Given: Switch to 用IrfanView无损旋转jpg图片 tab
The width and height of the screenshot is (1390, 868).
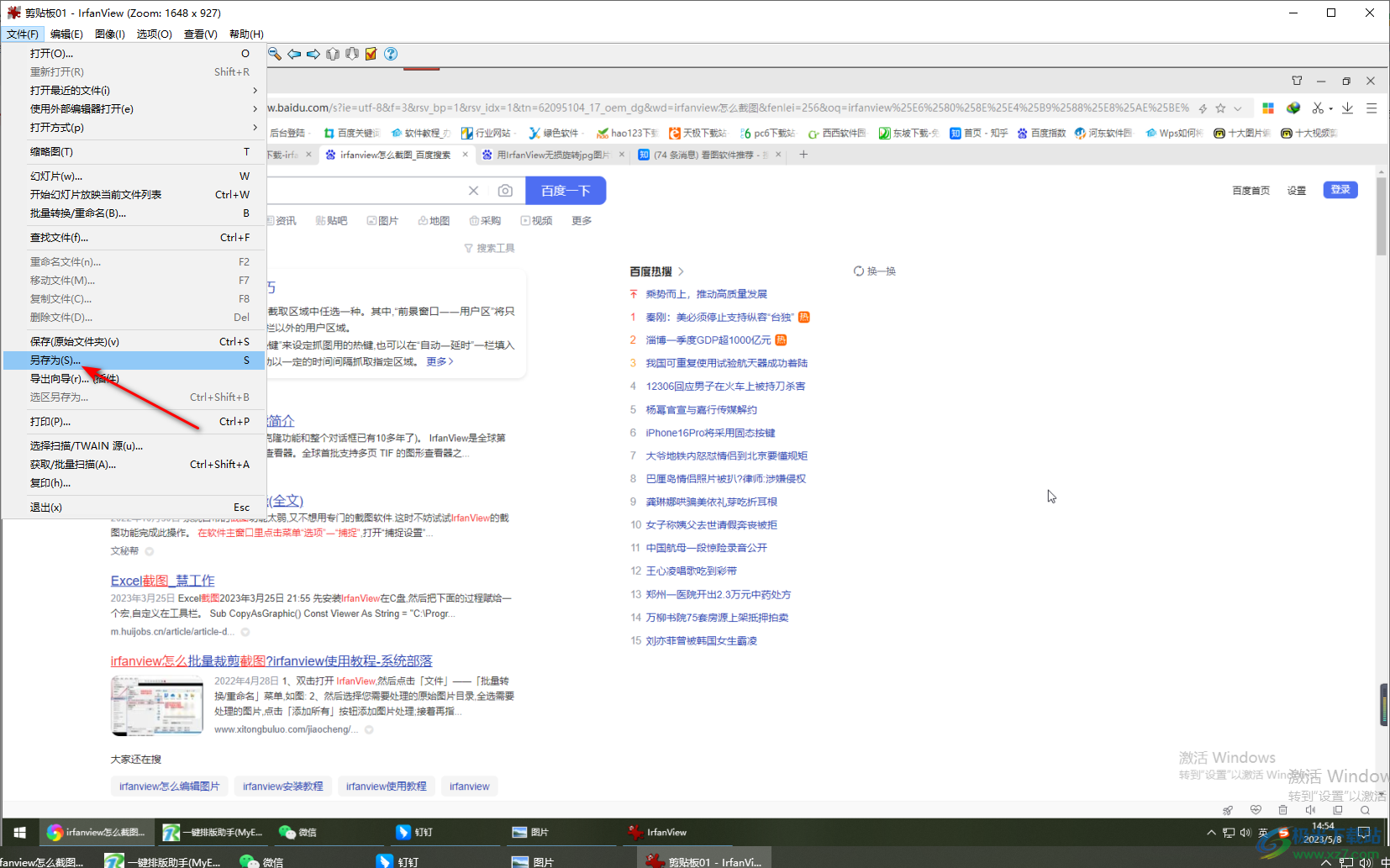Looking at the screenshot, I should click(553, 155).
